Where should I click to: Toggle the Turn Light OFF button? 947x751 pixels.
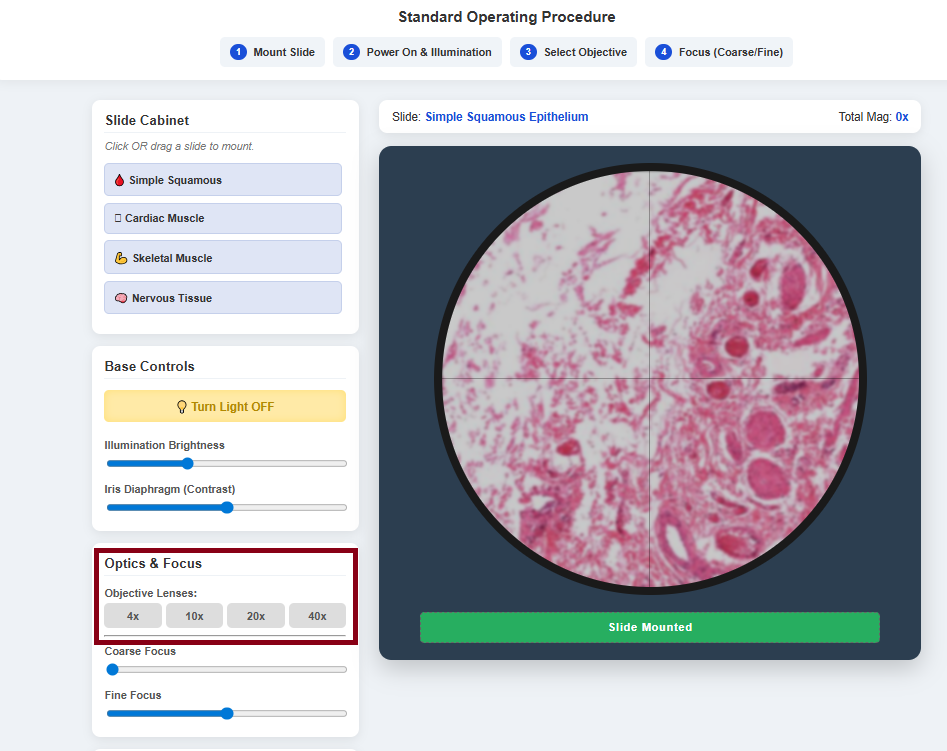tap(225, 406)
